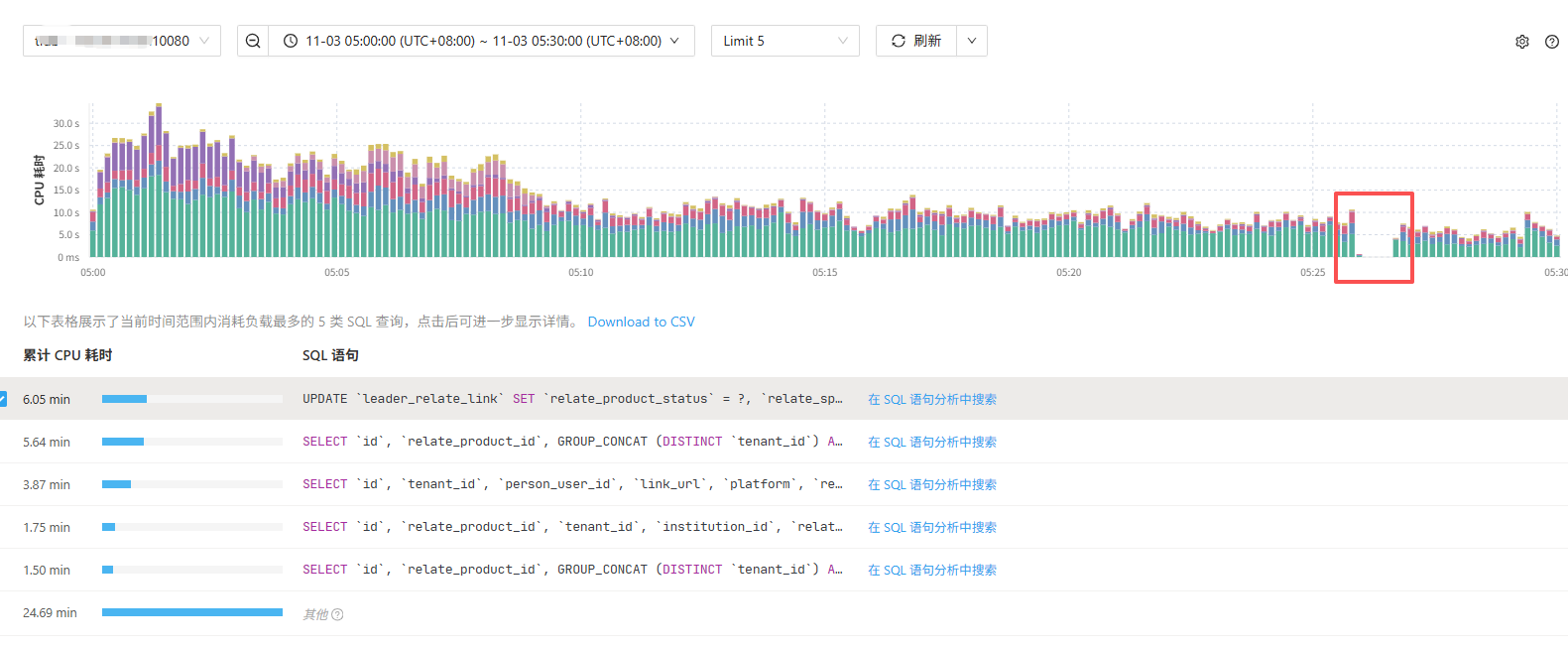Expand the auto-refresh arrow next to 刷新

coord(972,41)
